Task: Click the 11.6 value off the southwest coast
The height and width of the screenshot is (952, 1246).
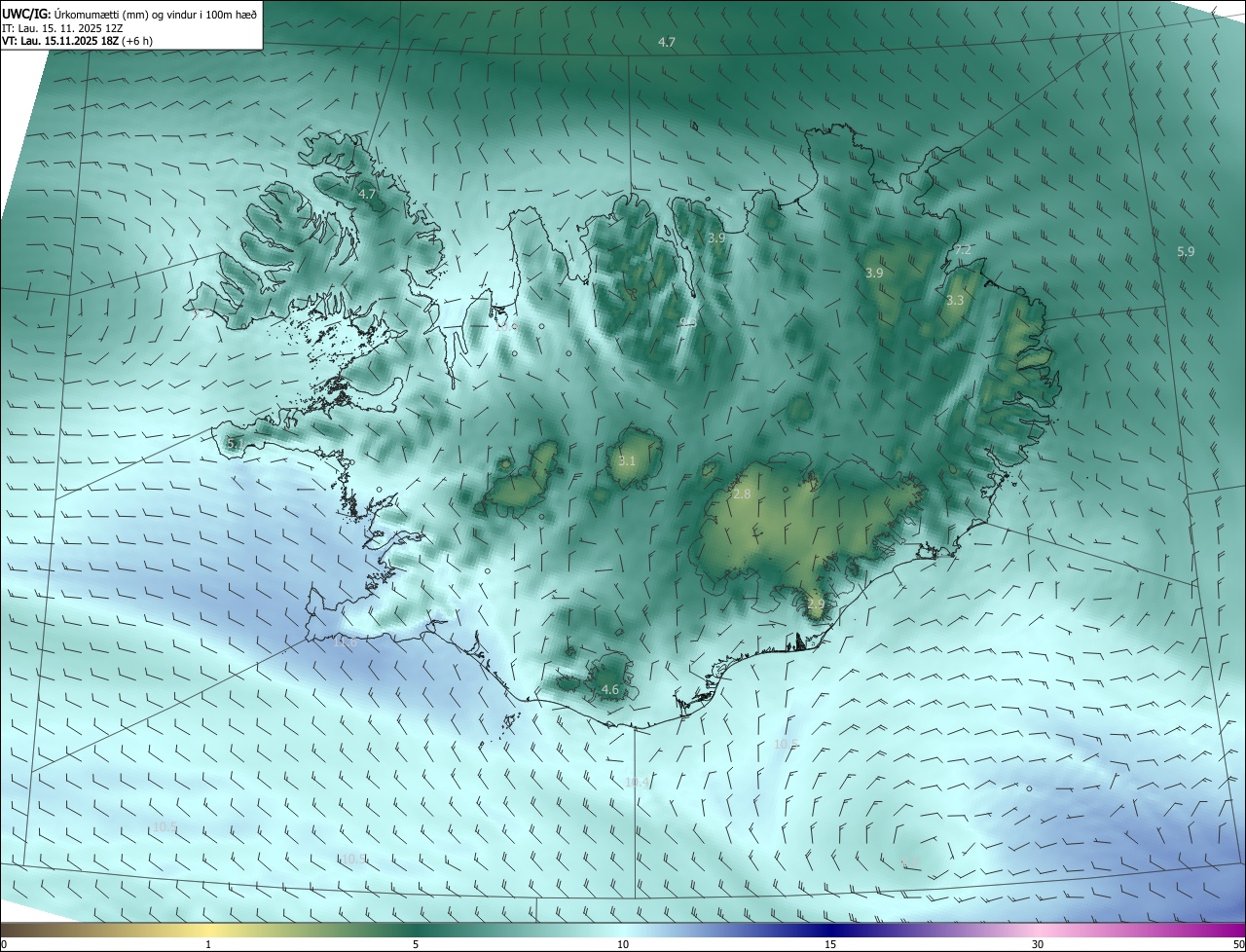Action: coord(346,641)
